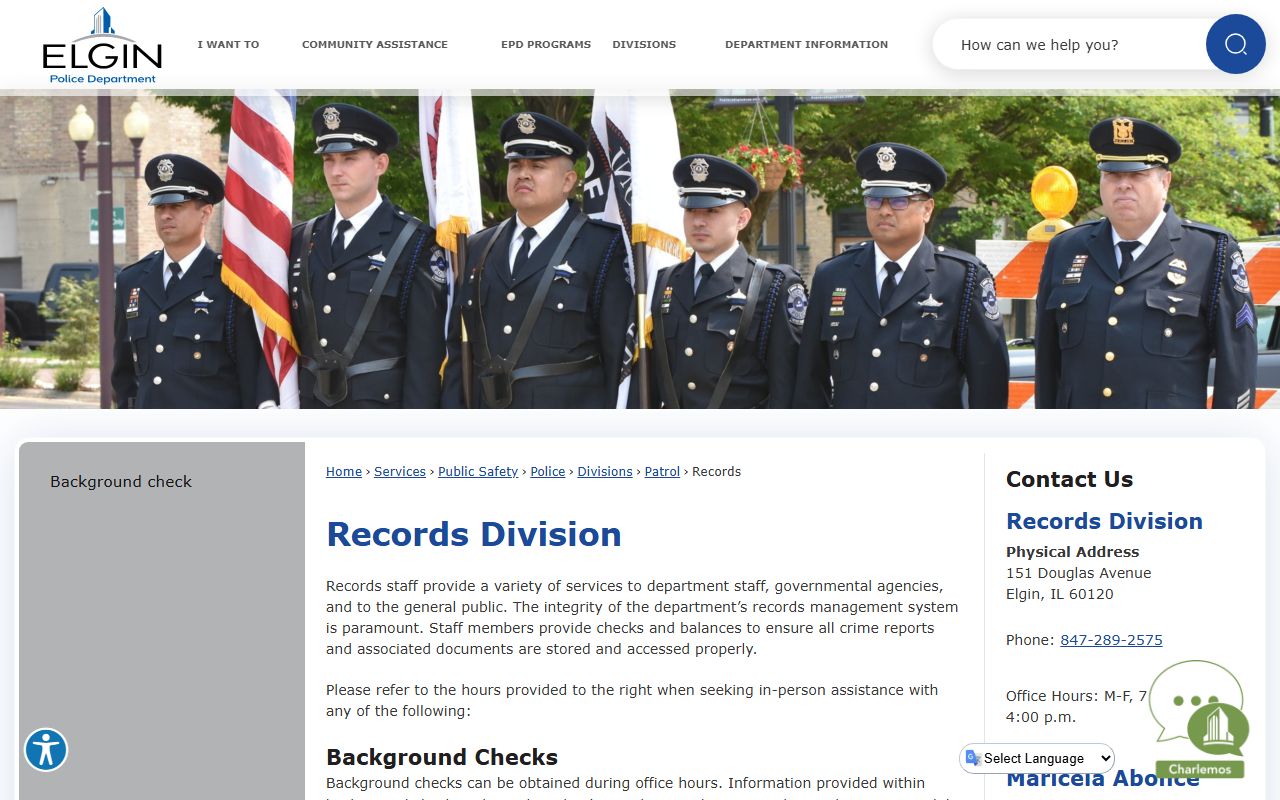Click the Records Division contact heading
The height and width of the screenshot is (800, 1280).
(x=1104, y=521)
